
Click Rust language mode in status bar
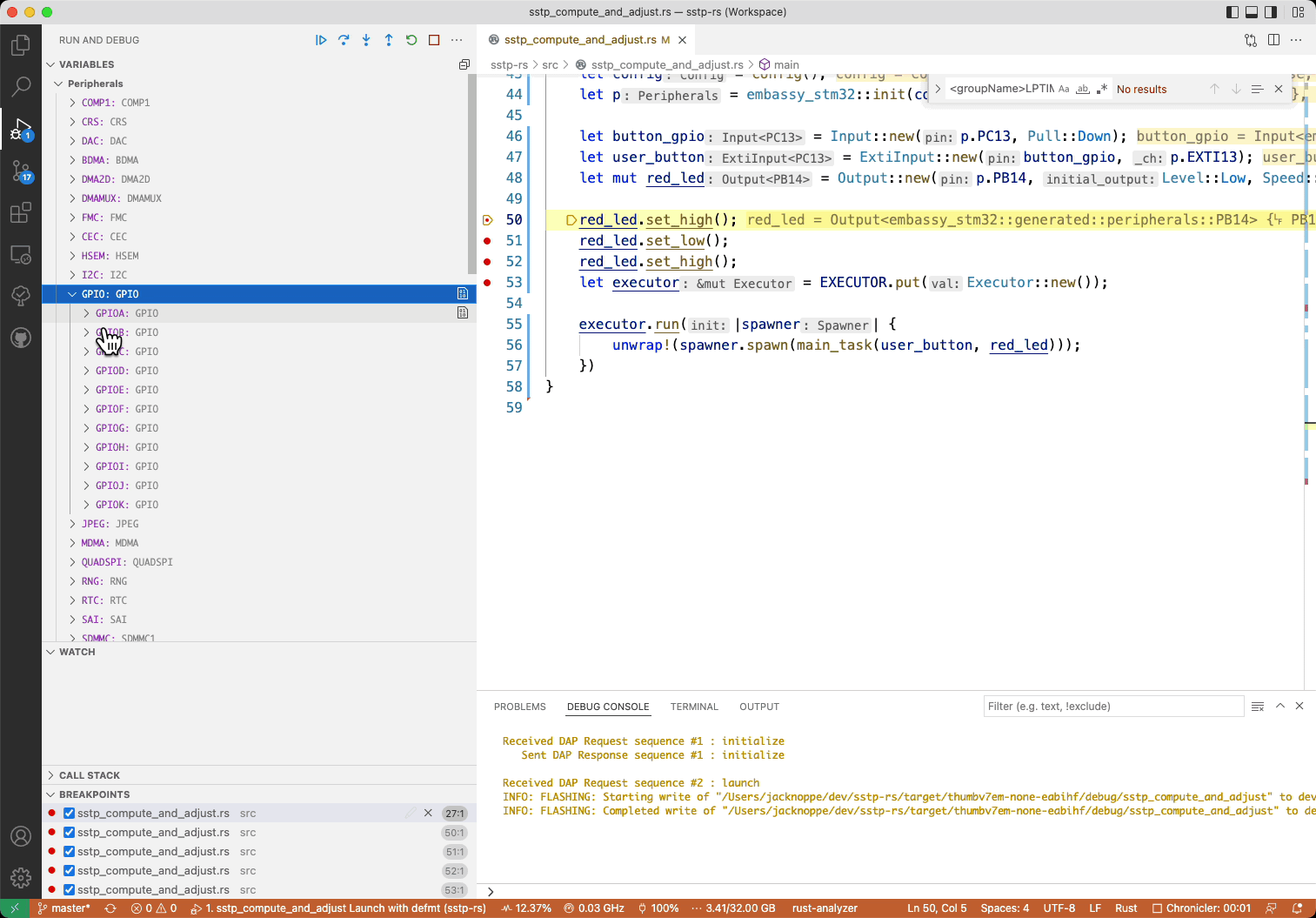tap(1126, 908)
